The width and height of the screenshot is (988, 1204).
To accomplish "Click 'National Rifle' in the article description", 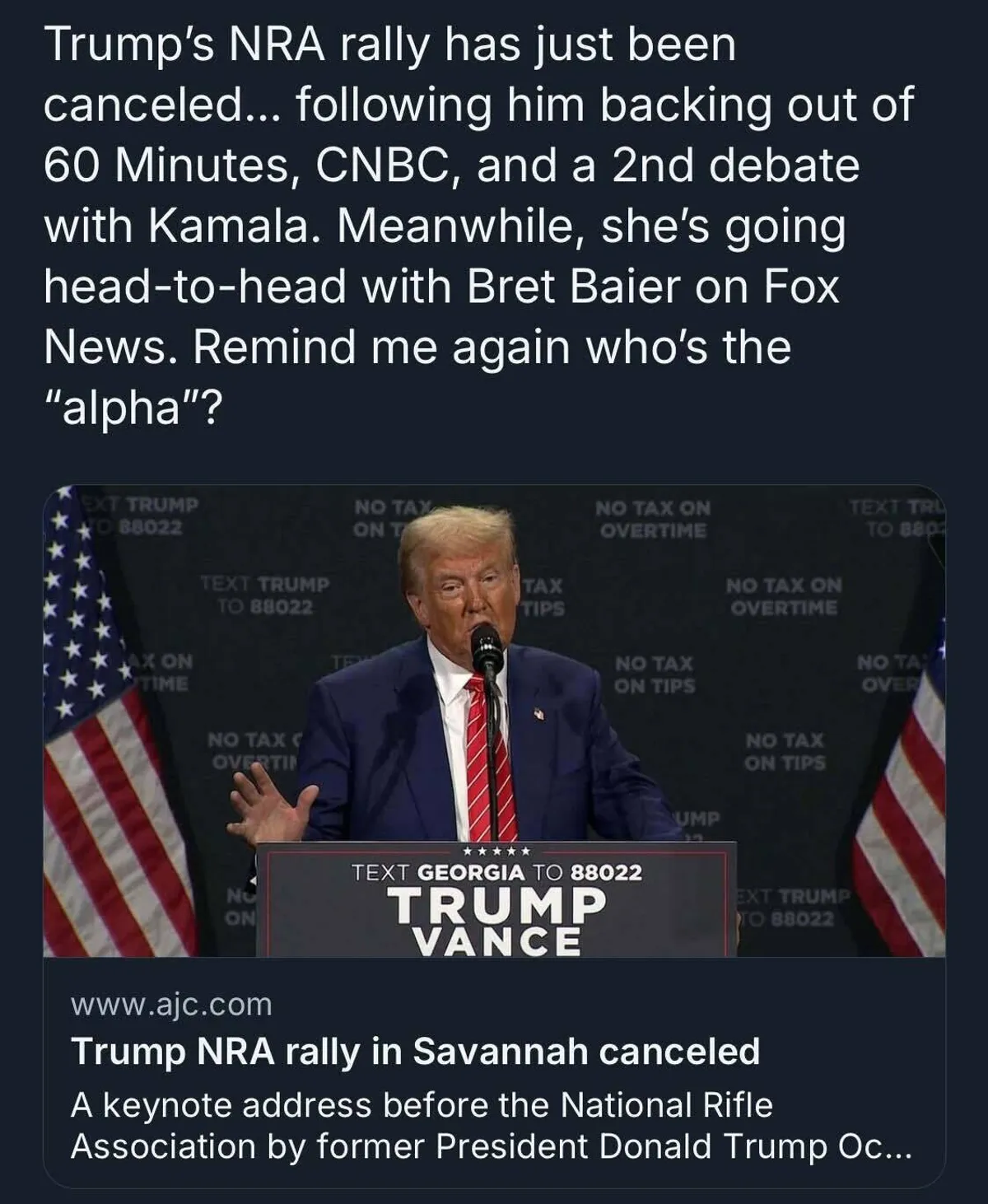I will point(666,1105).
